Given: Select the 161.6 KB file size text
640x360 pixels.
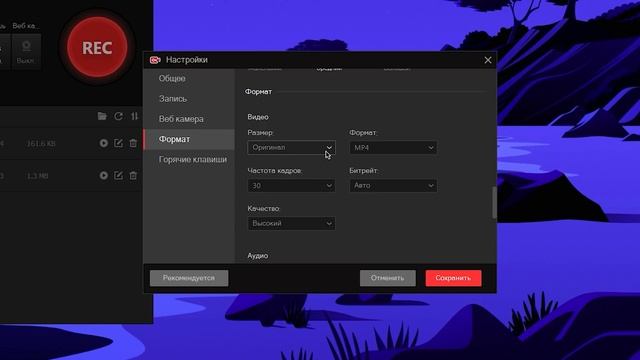Looking at the screenshot, I should [41, 144].
